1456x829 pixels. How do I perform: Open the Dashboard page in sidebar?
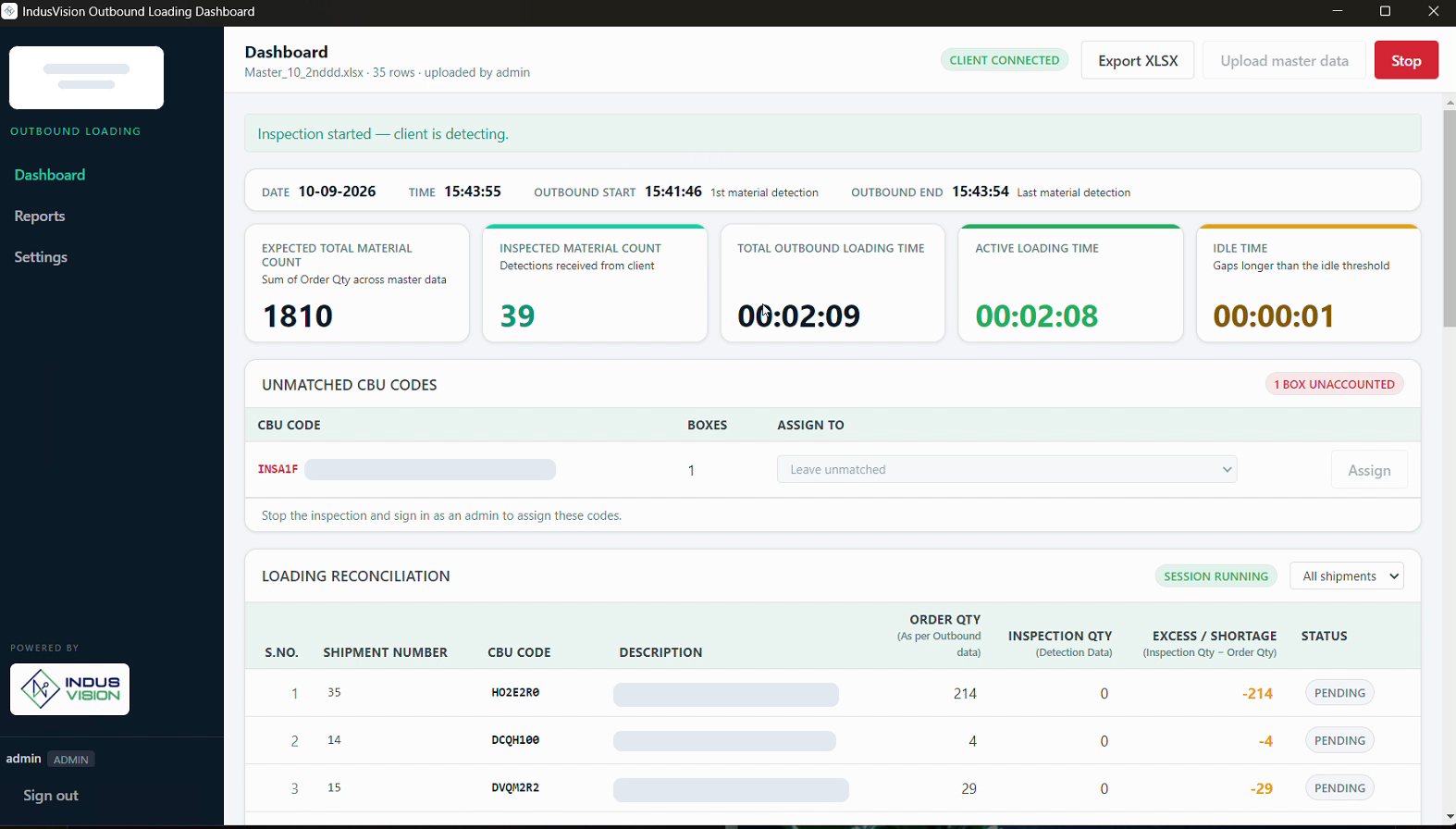coord(50,175)
